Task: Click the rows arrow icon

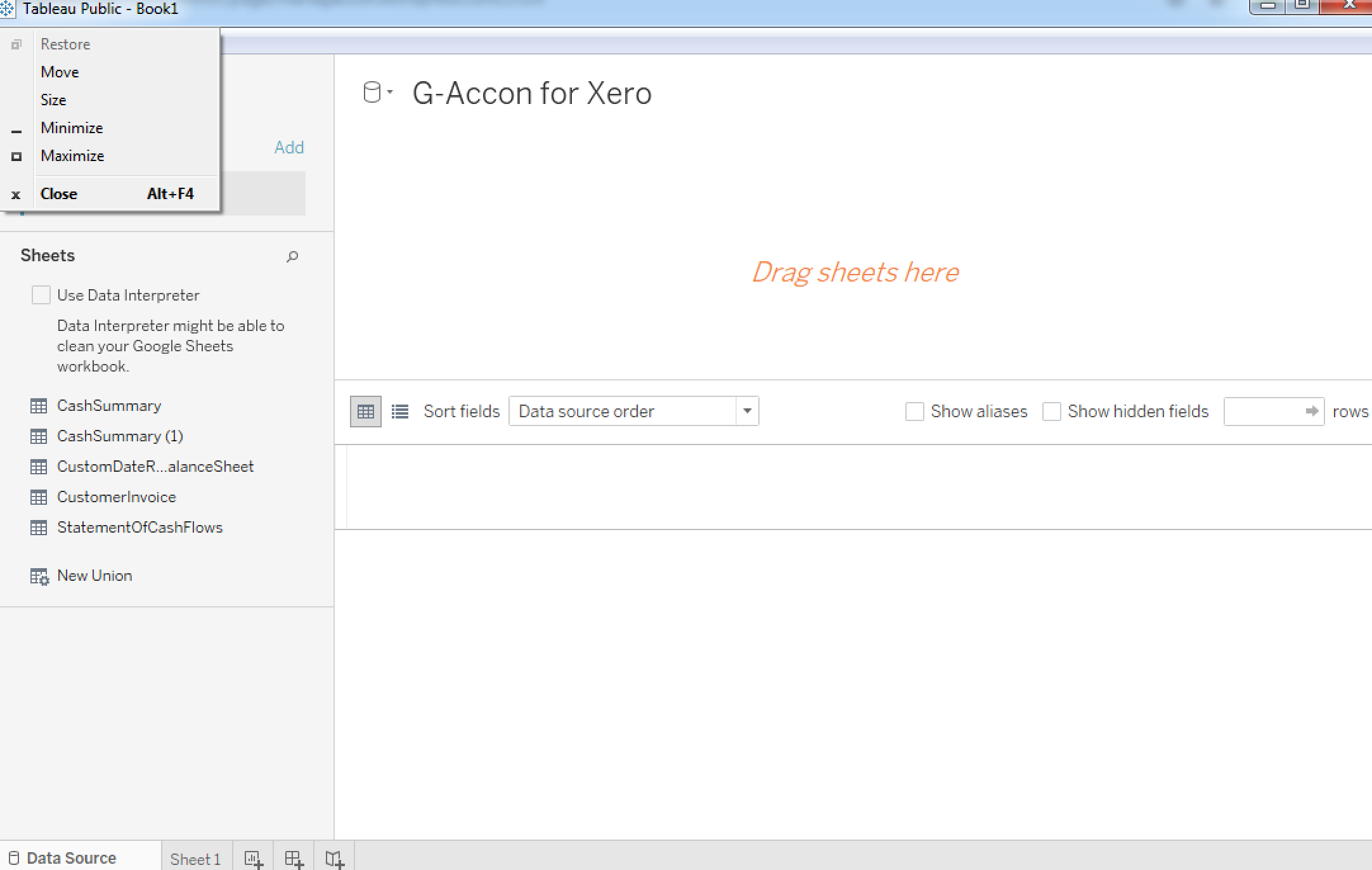Action: pos(1312,412)
